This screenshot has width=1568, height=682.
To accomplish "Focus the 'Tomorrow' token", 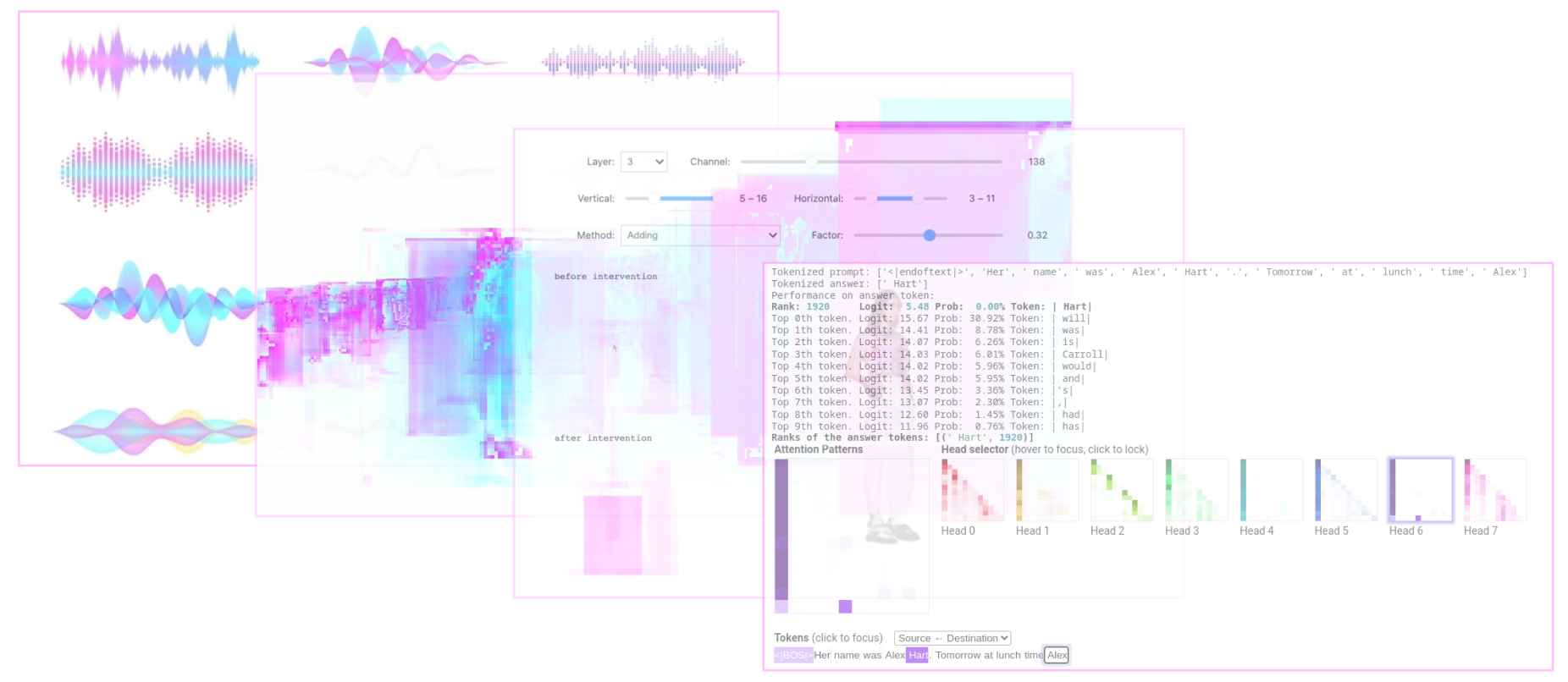I will (957, 655).
